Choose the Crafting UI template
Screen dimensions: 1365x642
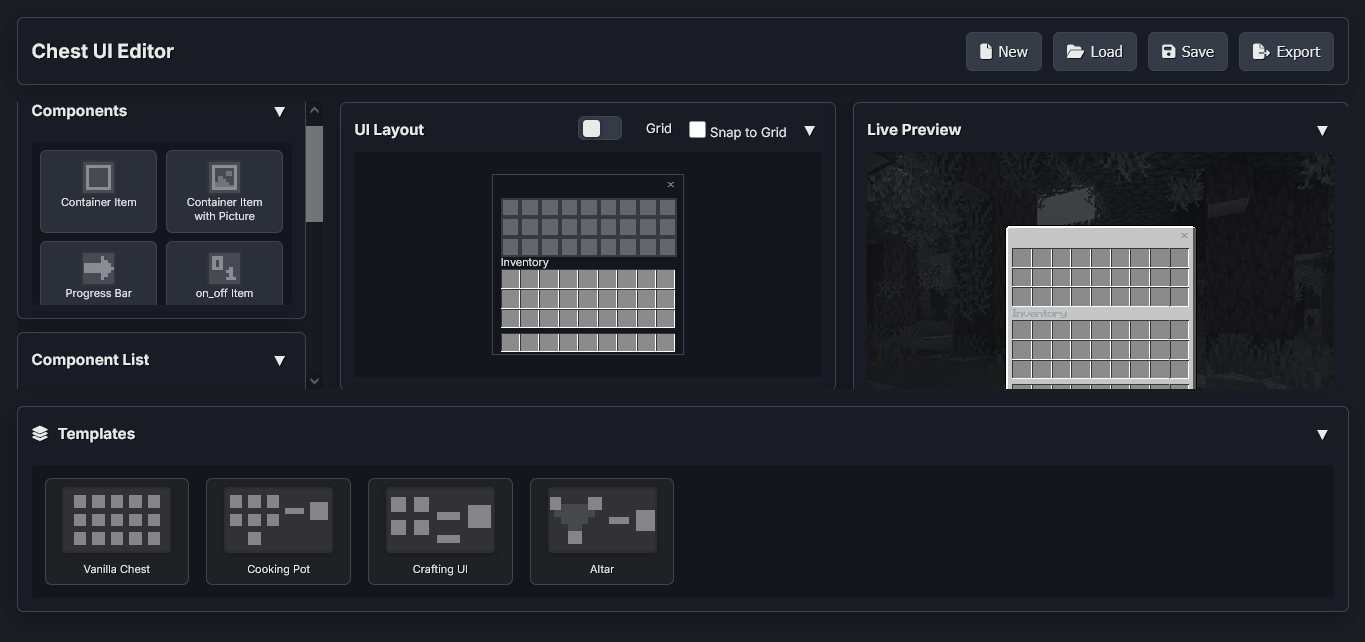pyautogui.click(x=440, y=531)
